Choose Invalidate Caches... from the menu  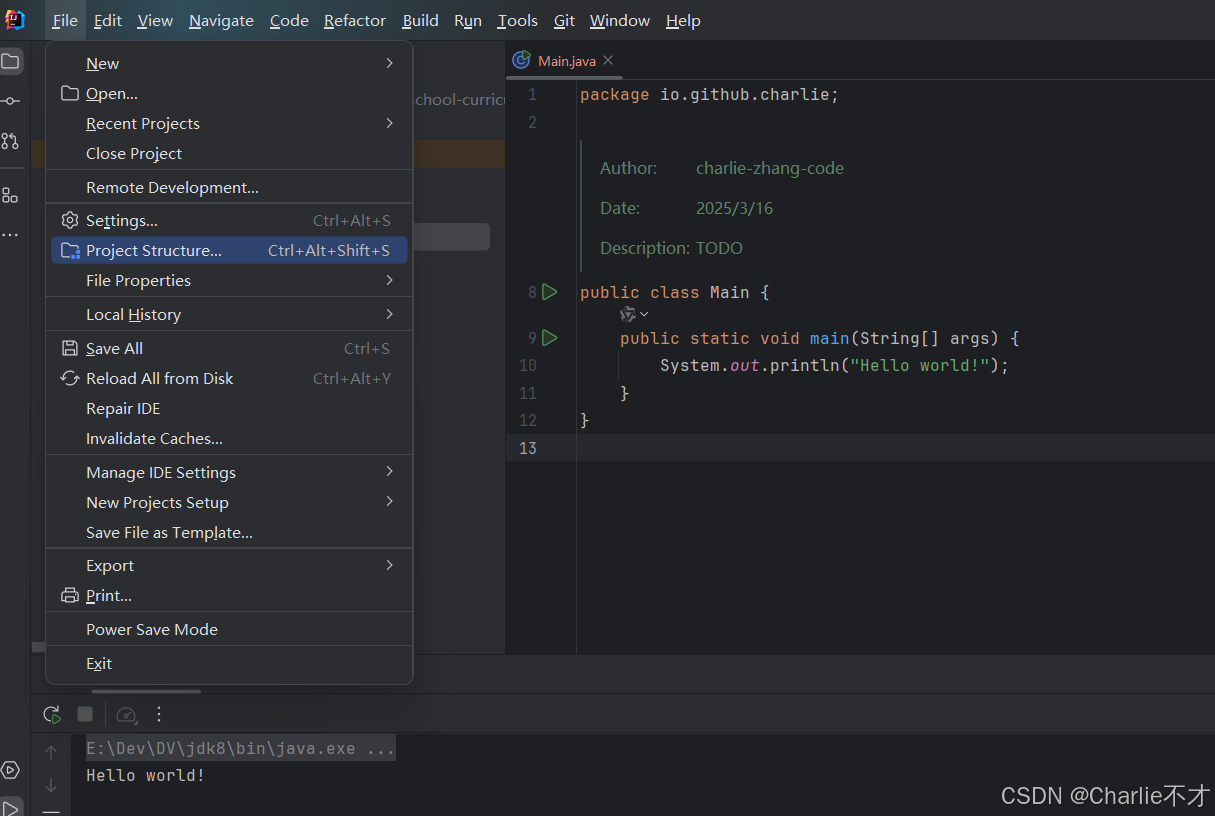(154, 438)
